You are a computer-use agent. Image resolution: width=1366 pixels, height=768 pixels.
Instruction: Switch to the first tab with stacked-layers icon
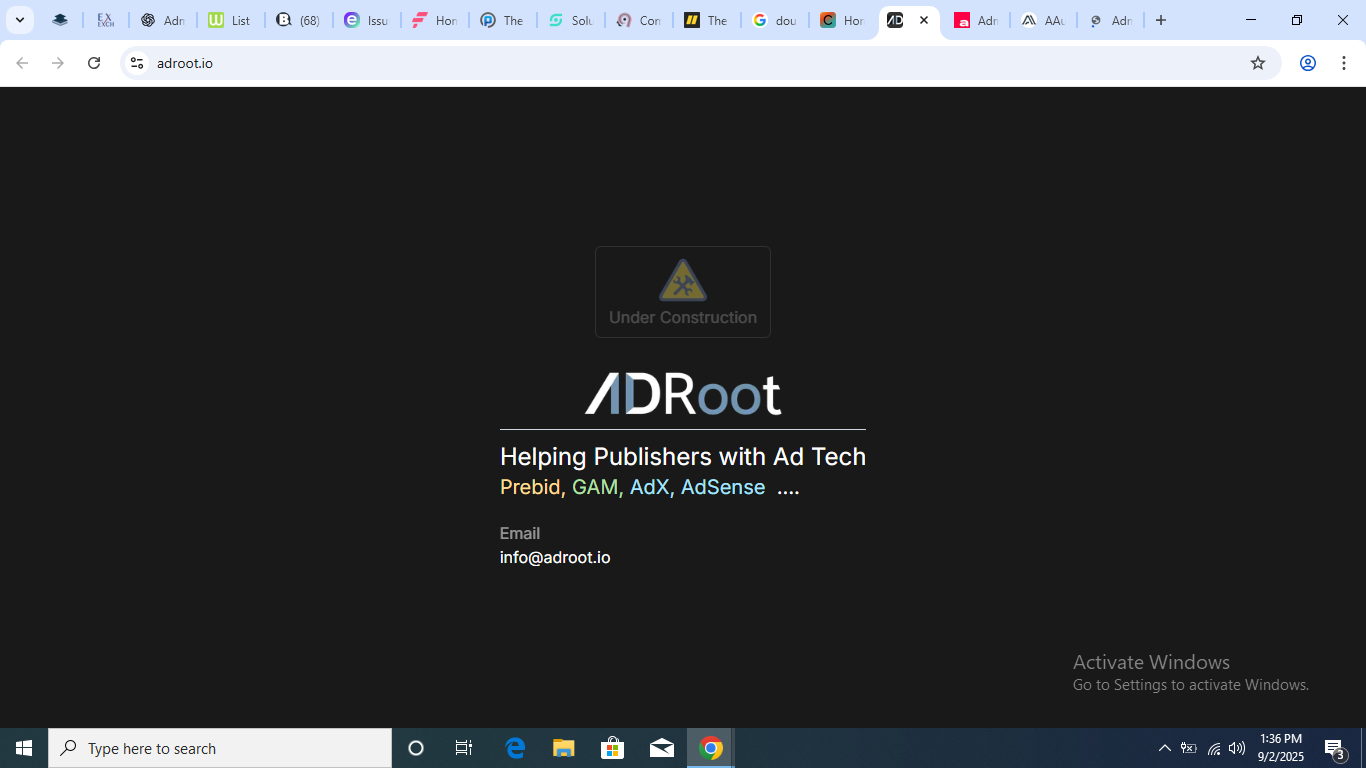point(61,20)
